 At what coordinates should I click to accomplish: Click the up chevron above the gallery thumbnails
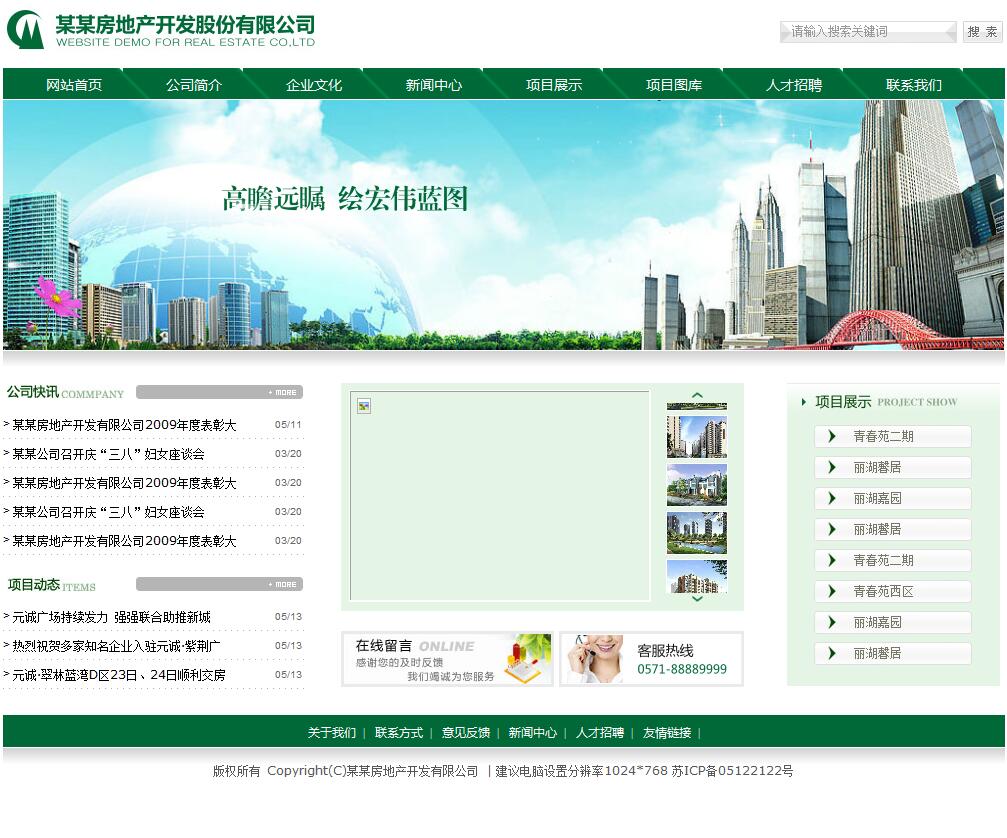point(697,396)
